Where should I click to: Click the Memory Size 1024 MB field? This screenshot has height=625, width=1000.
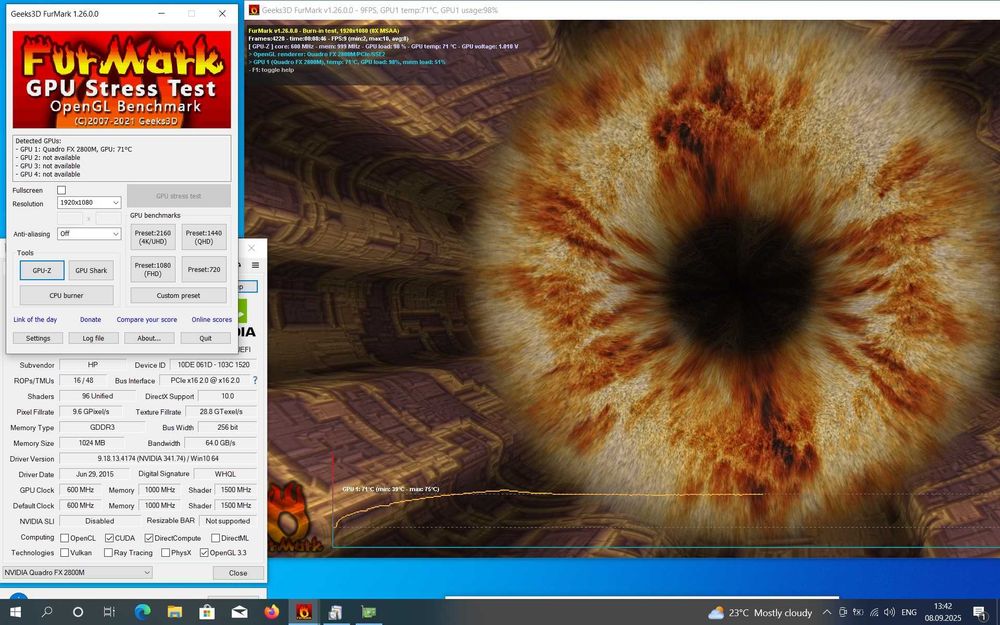pyautogui.click(x=92, y=443)
